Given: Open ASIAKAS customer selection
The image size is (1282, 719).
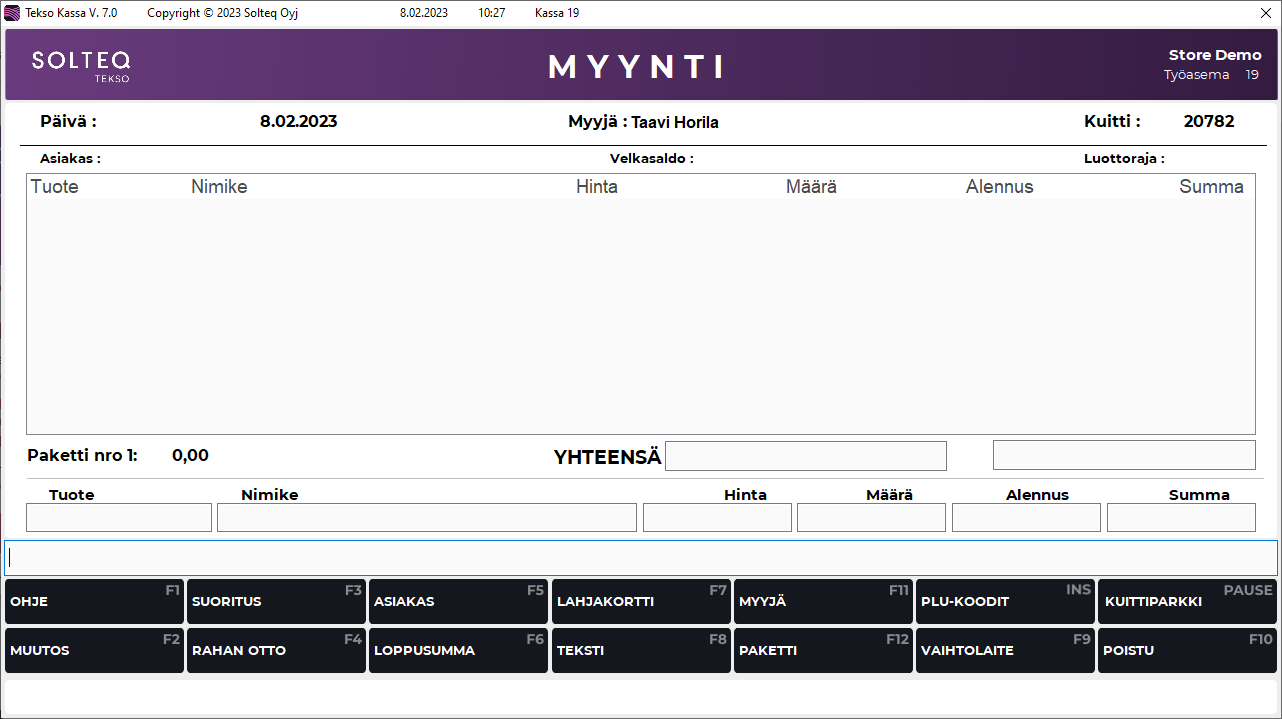Looking at the screenshot, I should click(x=458, y=602).
